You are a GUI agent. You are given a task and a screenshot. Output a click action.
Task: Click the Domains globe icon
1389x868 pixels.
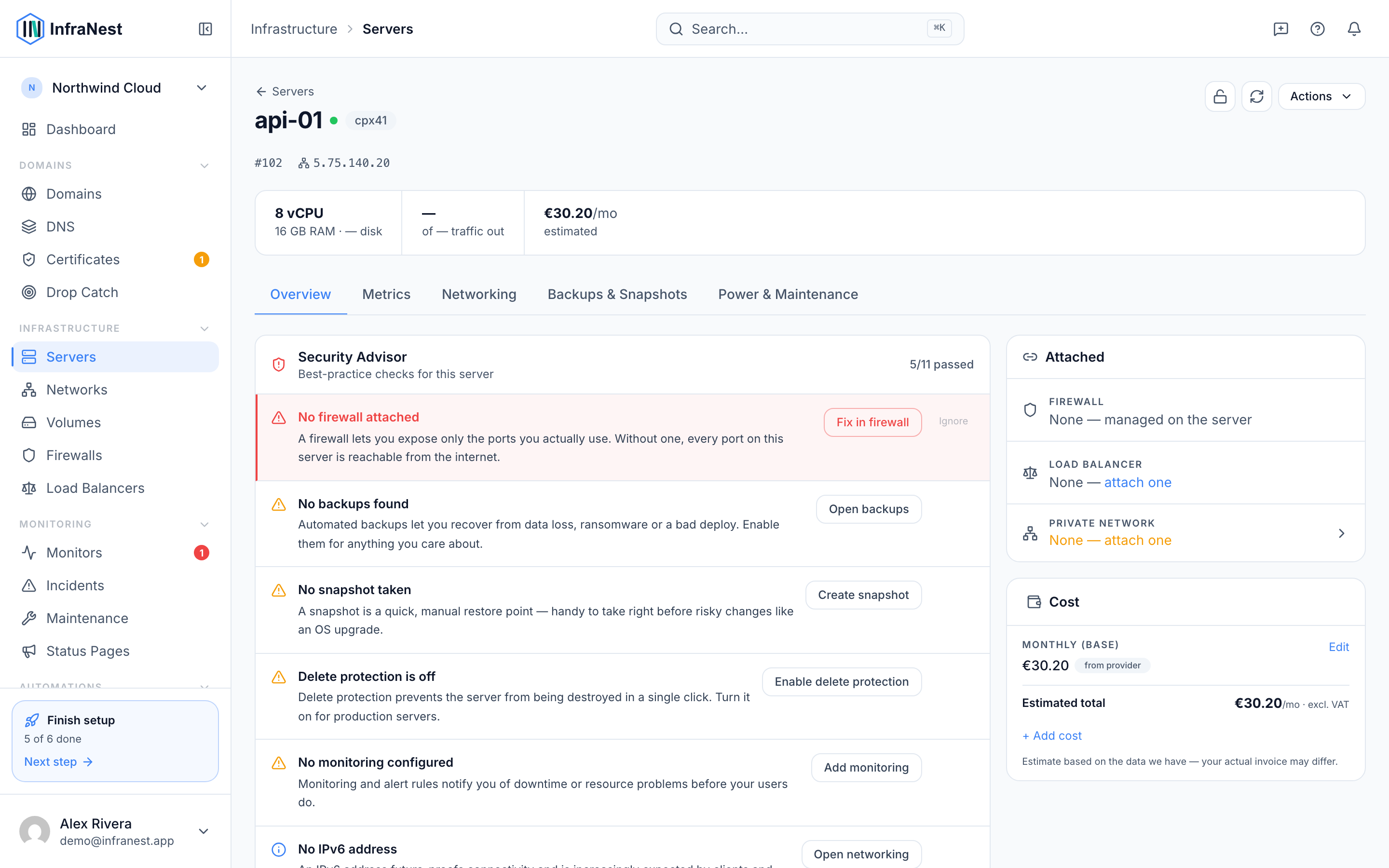tap(29, 194)
